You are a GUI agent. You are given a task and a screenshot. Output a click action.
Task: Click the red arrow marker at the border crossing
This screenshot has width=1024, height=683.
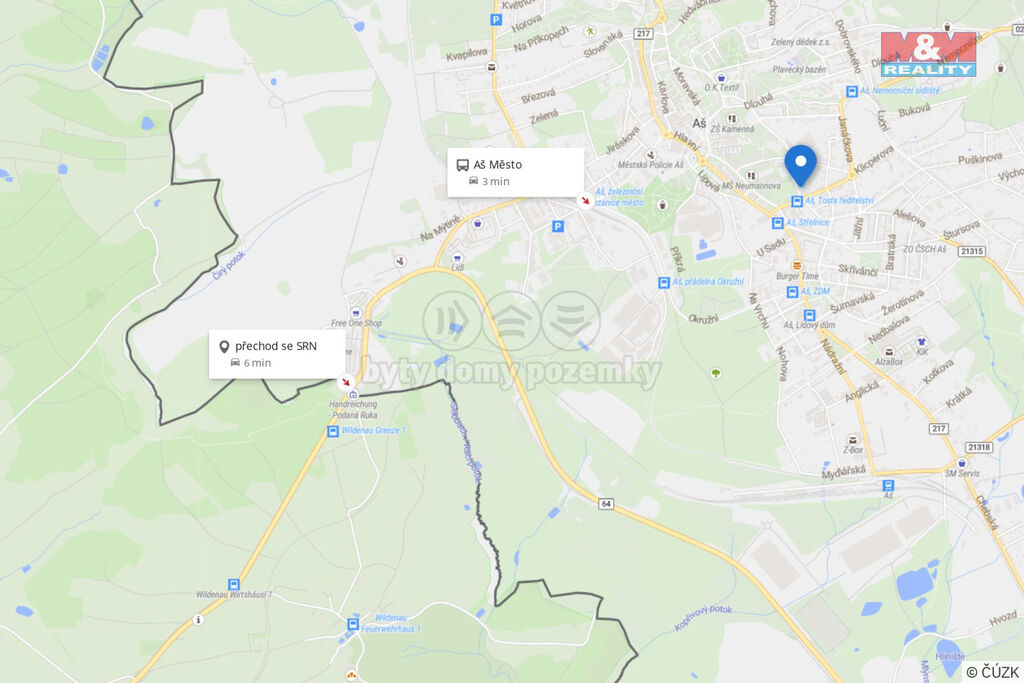345,382
